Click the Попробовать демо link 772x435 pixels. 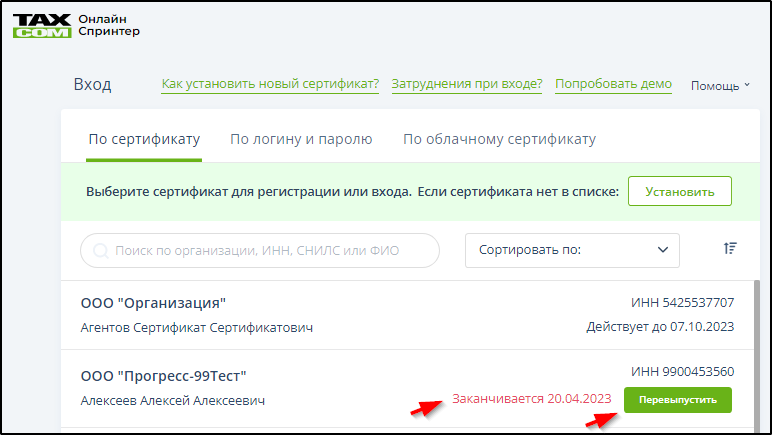point(613,85)
